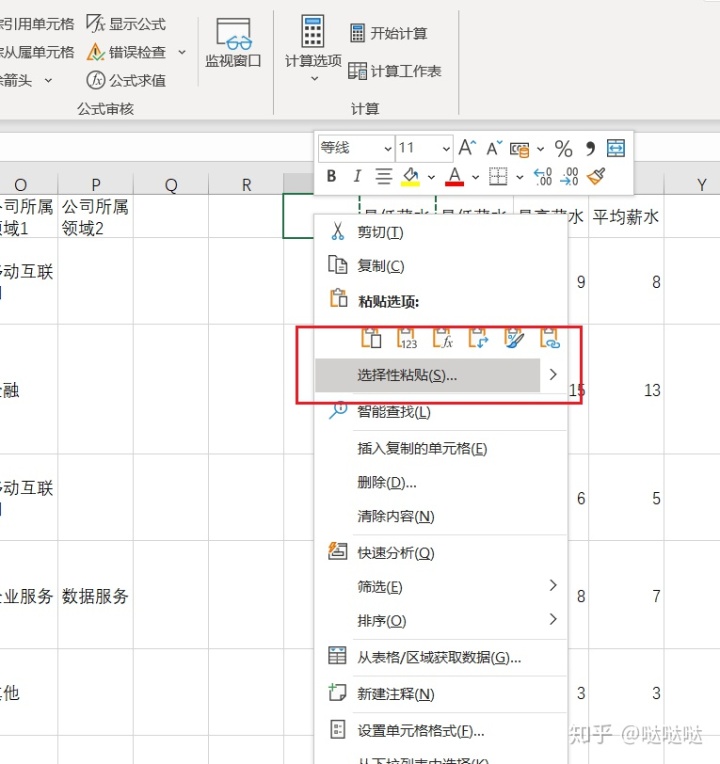The height and width of the screenshot is (764, 720).
Task: Click Paste Values (123) icon
Action: tap(407, 337)
